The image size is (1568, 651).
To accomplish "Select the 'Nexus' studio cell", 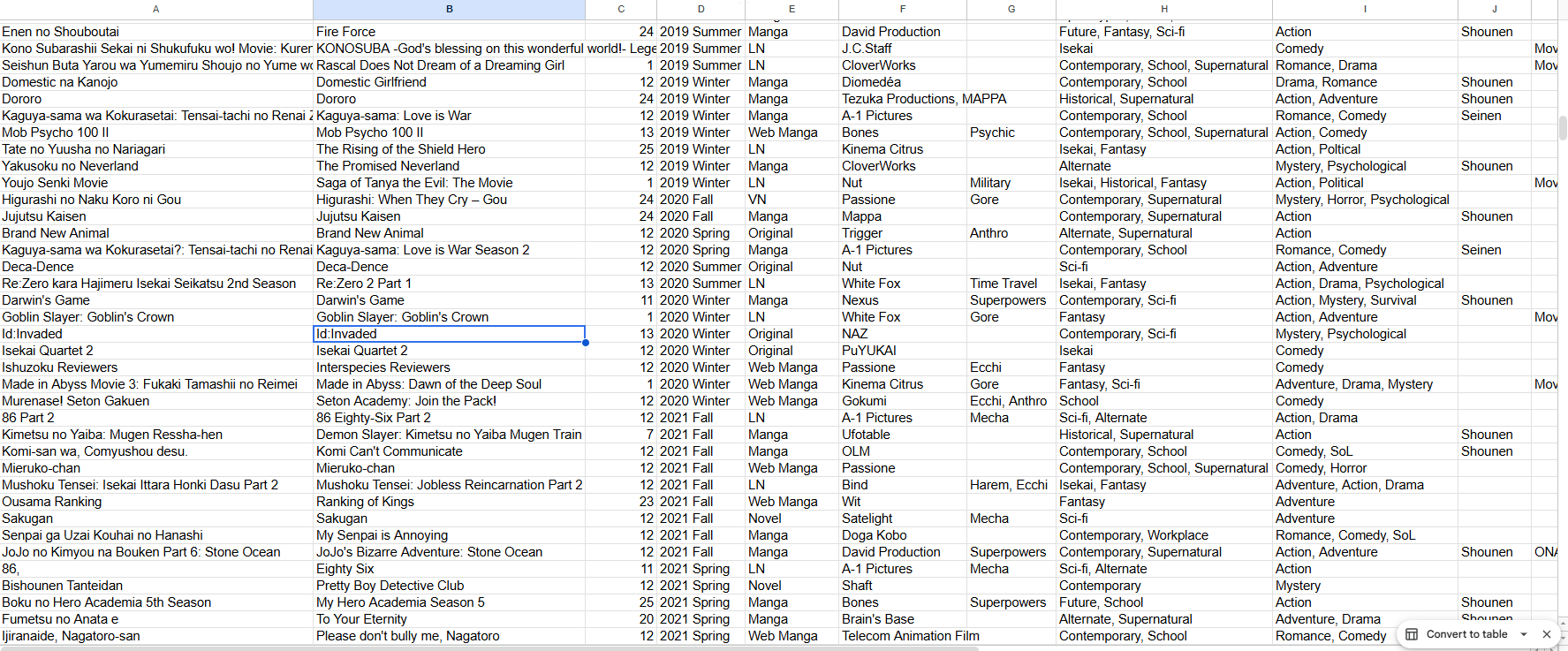I will (x=903, y=300).
